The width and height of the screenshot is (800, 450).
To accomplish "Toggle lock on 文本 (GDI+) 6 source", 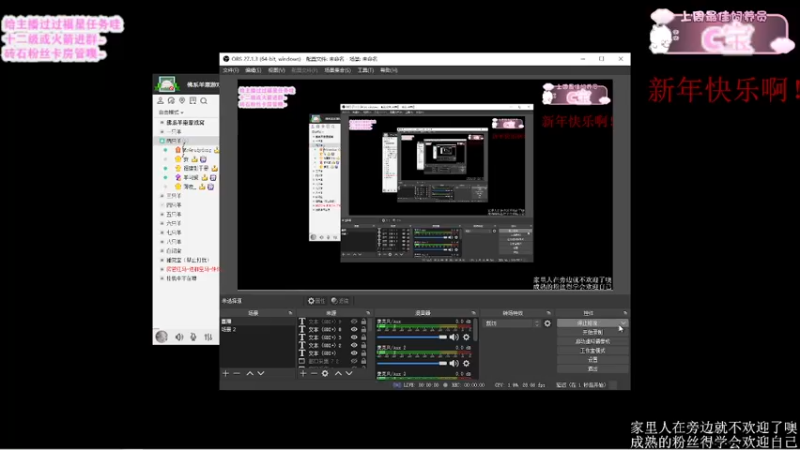I will tap(364, 330).
